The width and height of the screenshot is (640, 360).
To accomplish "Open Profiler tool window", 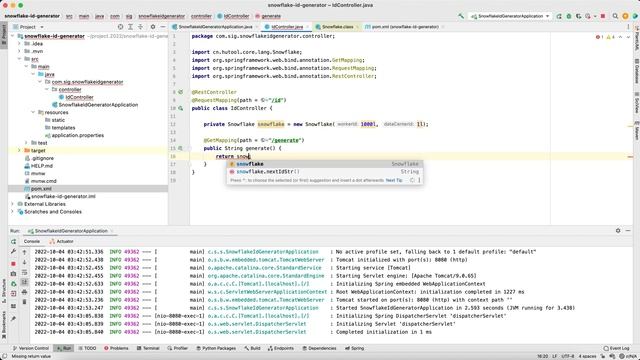I will click(178, 348).
